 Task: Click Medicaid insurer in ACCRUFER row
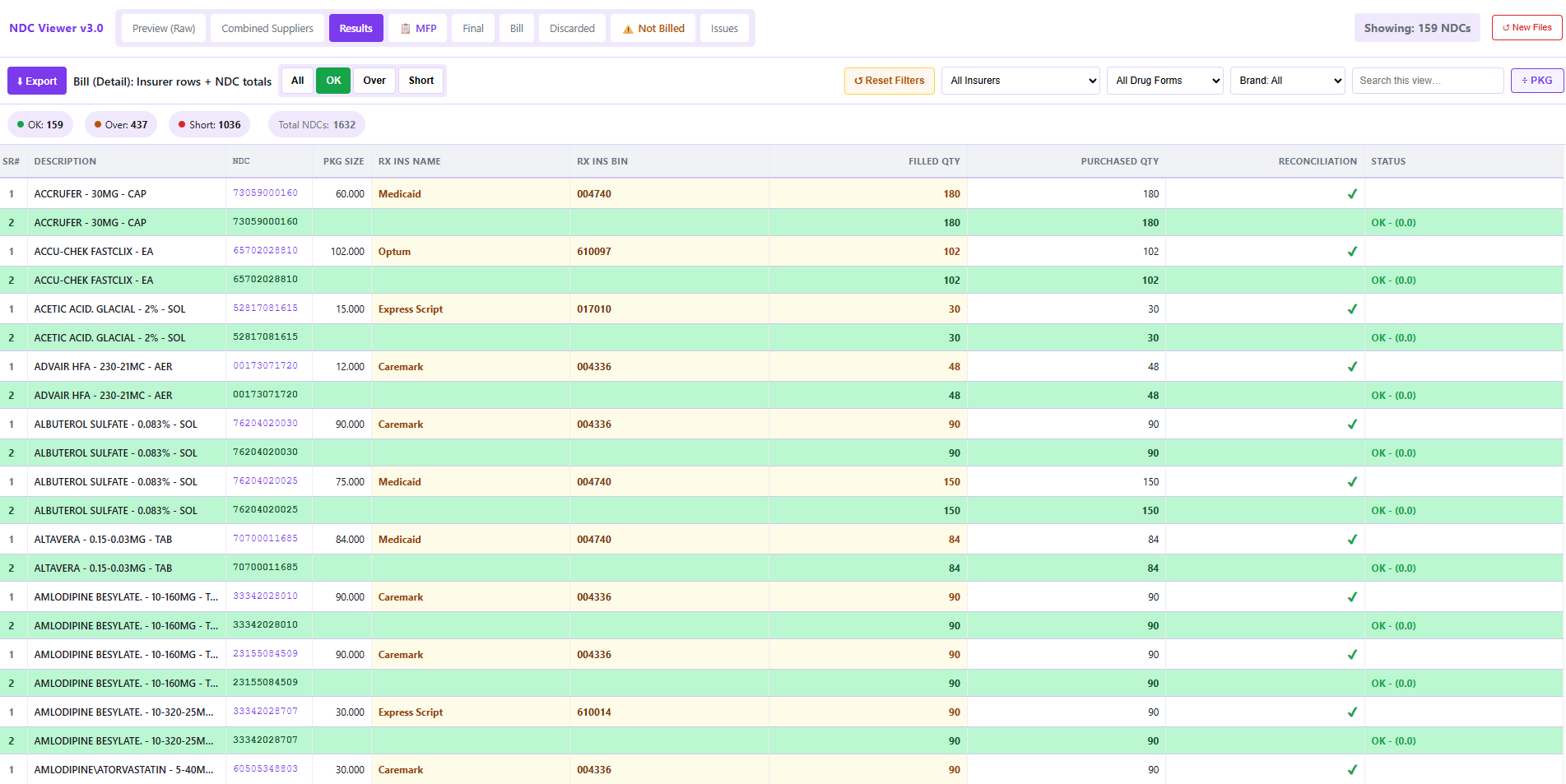399,194
